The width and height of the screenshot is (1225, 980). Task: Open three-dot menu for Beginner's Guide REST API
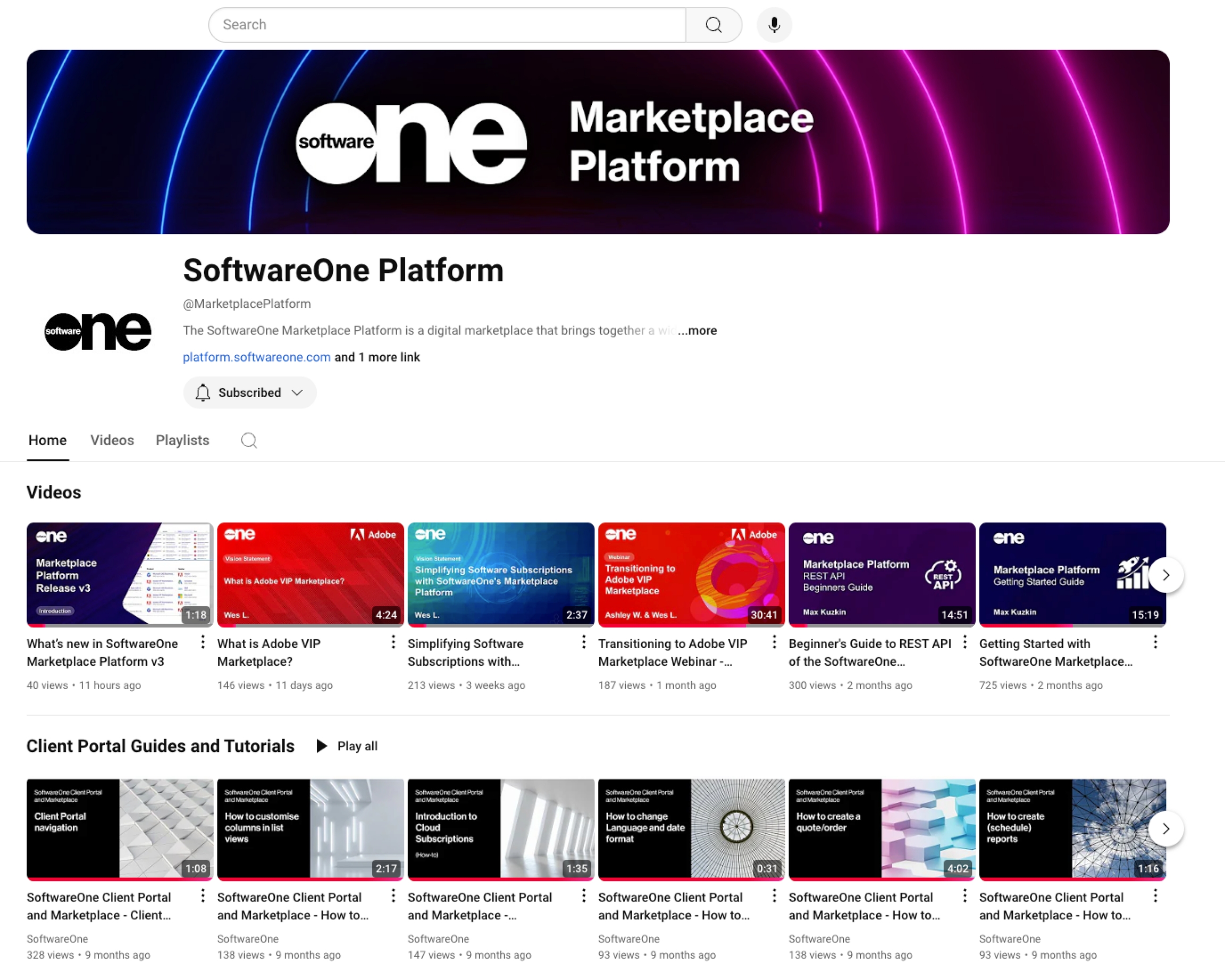(964, 642)
